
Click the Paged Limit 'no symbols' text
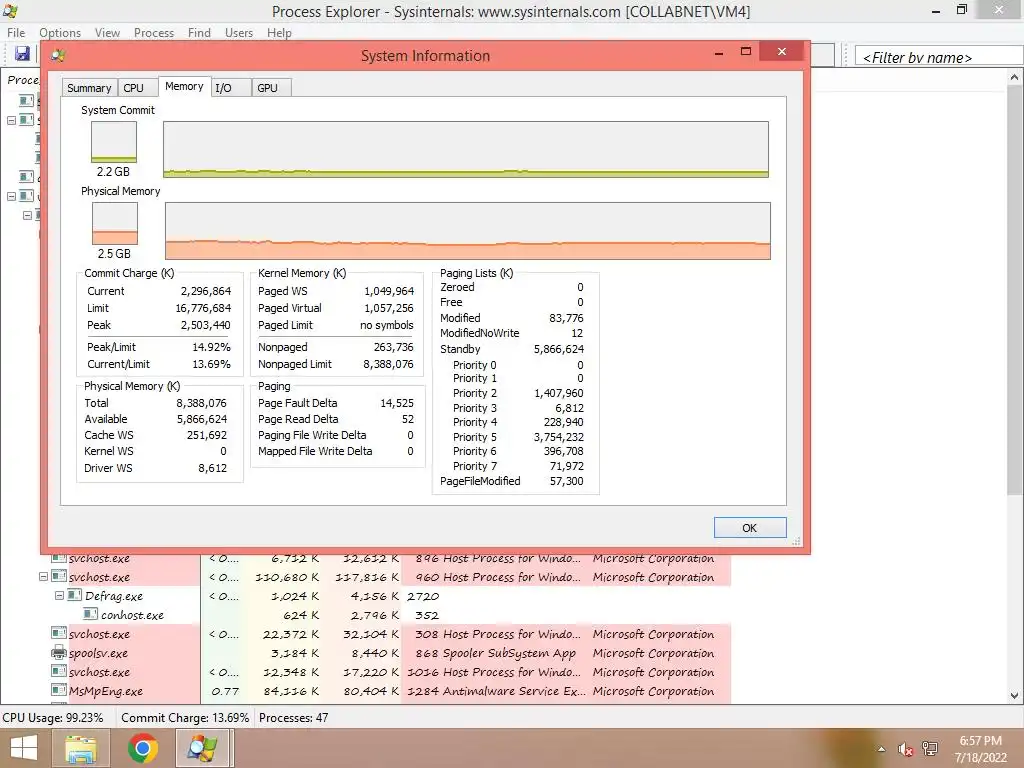387,325
